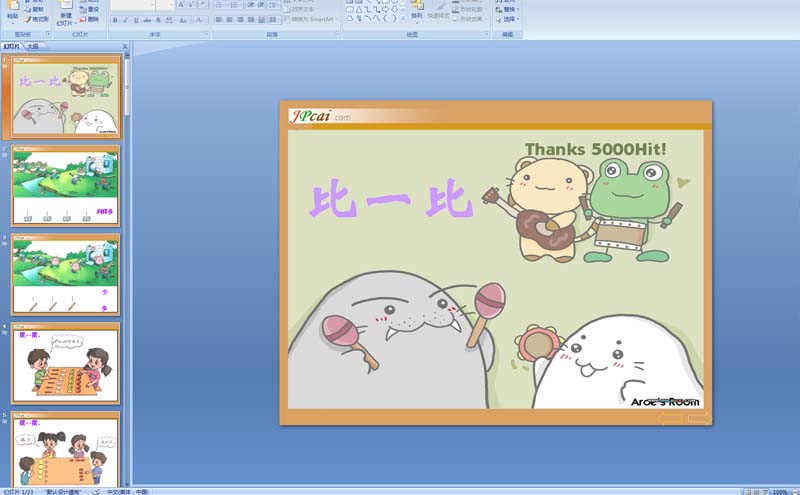Screen dimensions: 800x495
Task: Select slide 5 thumbnail with four children
Action: coord(65,449)
